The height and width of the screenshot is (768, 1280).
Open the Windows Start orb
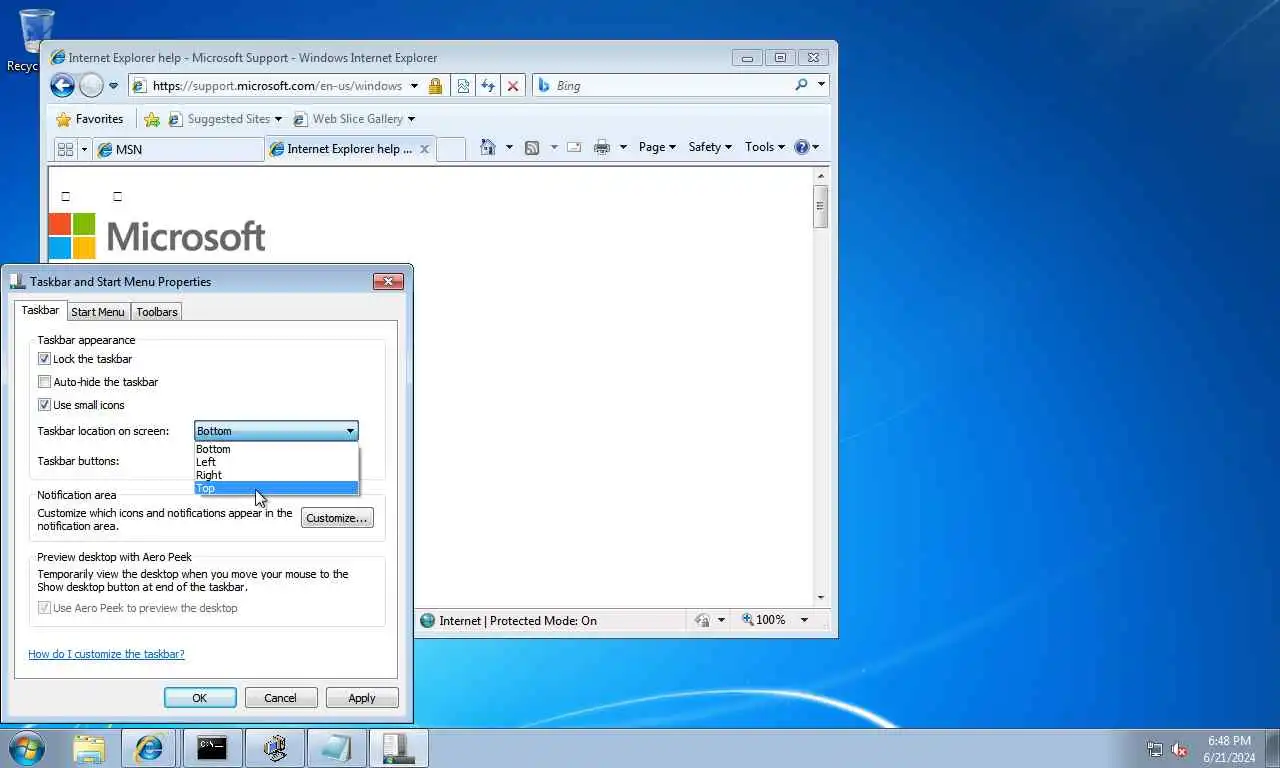(x=26, y=748)
